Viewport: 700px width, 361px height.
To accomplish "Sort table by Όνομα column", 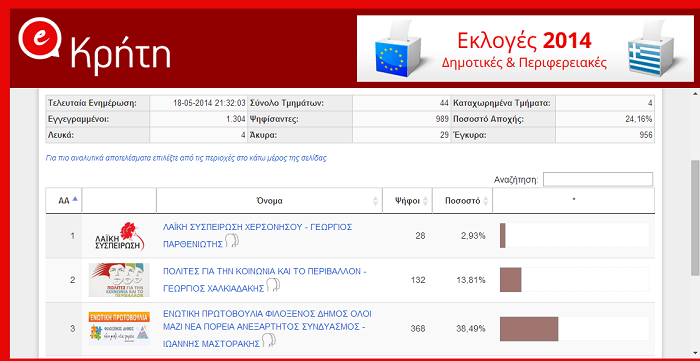I will tap(269, 201).
